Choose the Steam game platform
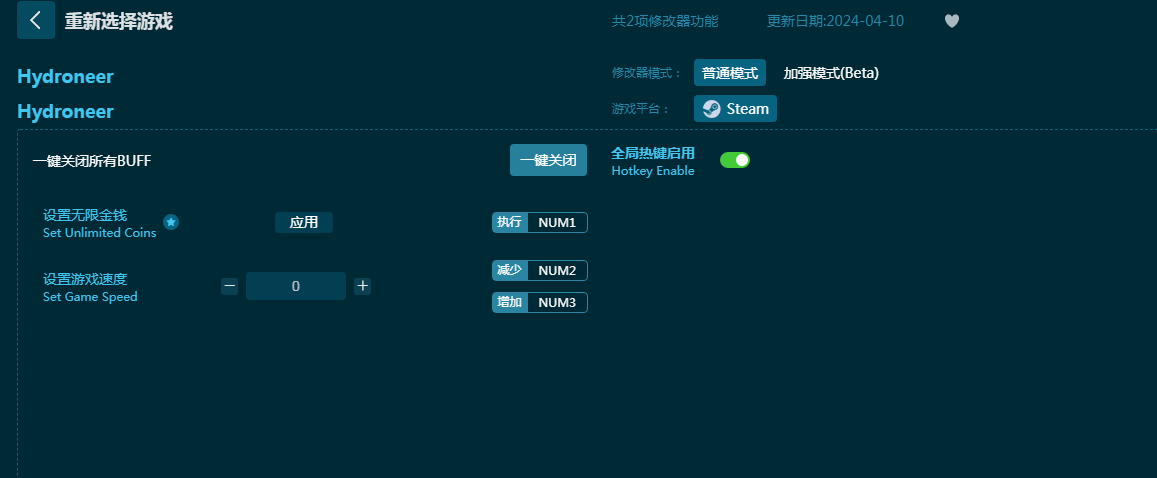This screenshot has width=1157, height=478. (736, 108)
